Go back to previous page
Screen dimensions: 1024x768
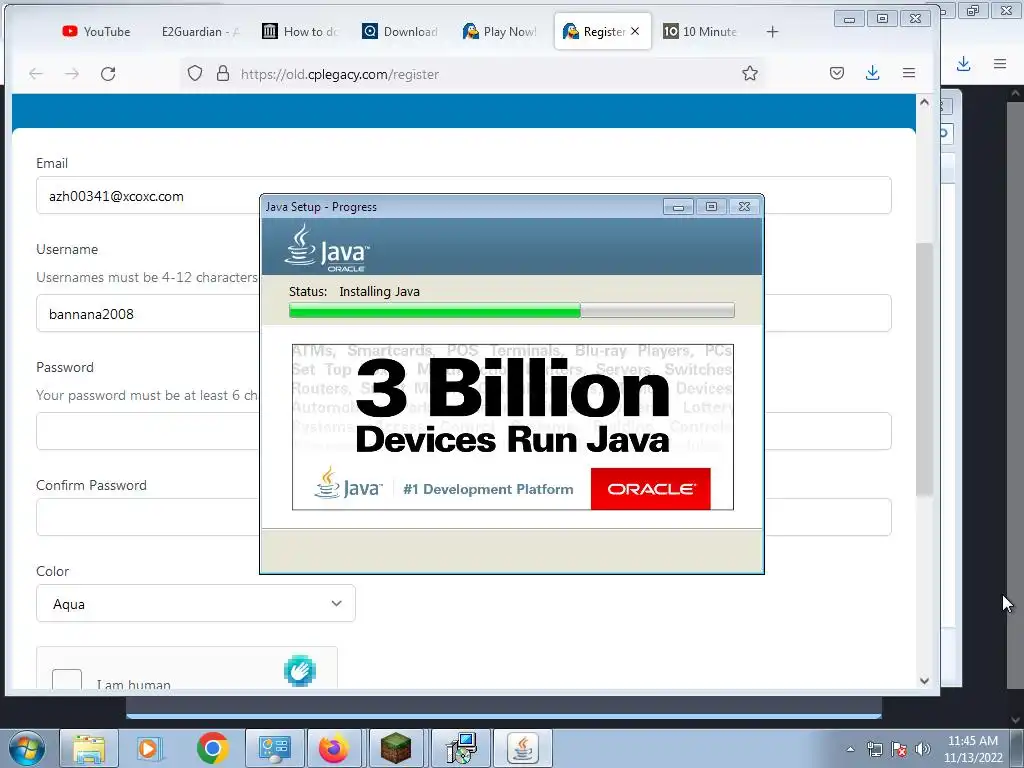pos(36,74)
